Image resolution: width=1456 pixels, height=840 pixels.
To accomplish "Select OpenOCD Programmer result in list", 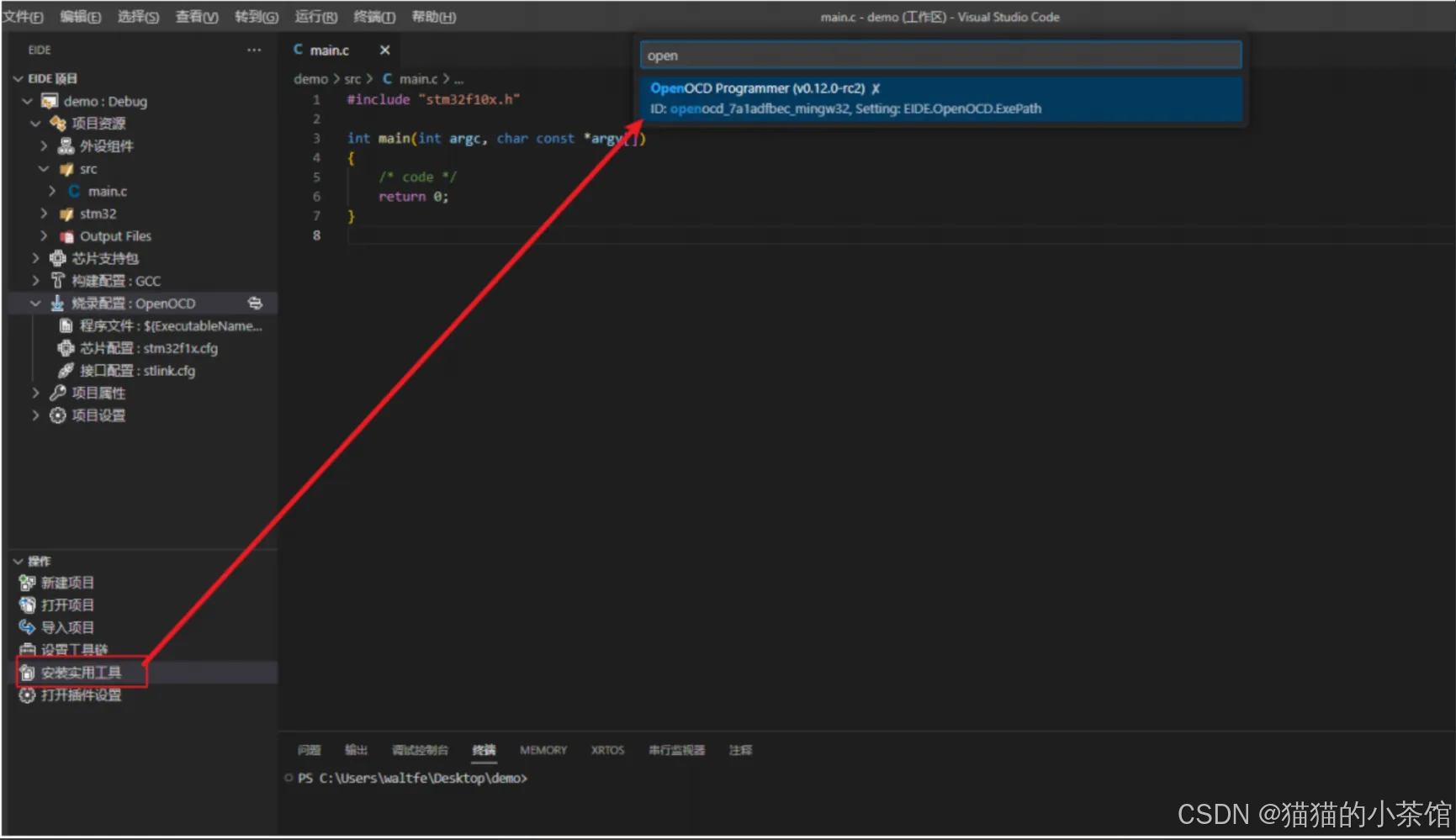I will [x=940, y=98].
